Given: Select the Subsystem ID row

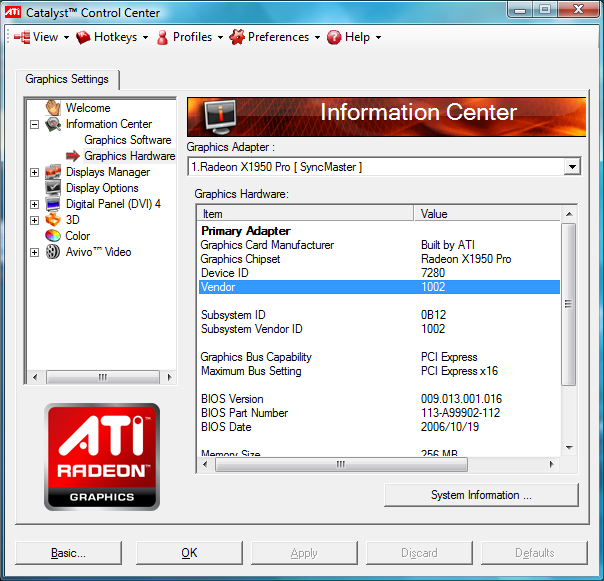Looking at the screenshot, I should 379,315.
